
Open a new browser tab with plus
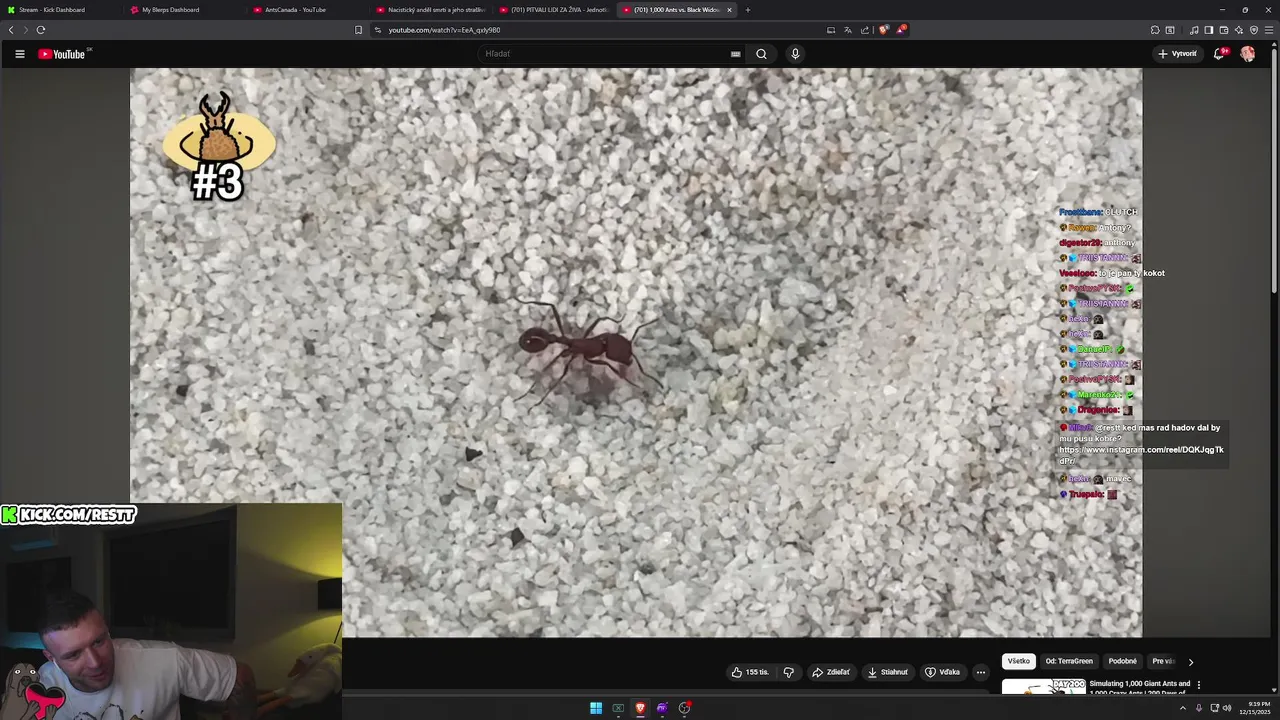(748, 10)
